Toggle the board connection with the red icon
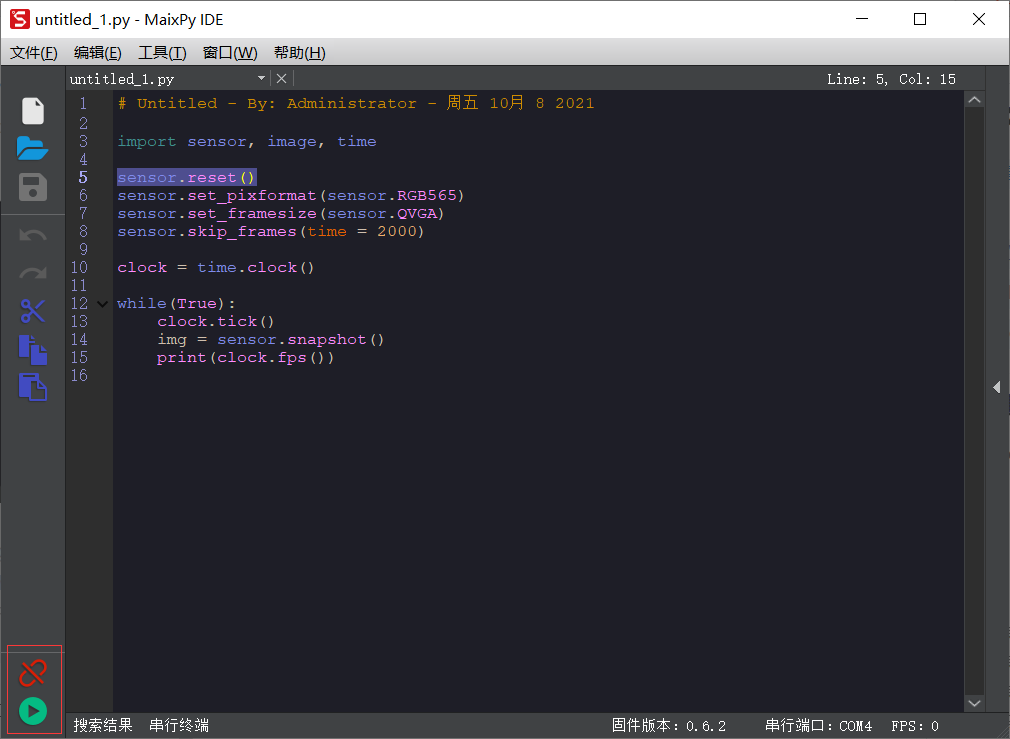 [33, 672]
